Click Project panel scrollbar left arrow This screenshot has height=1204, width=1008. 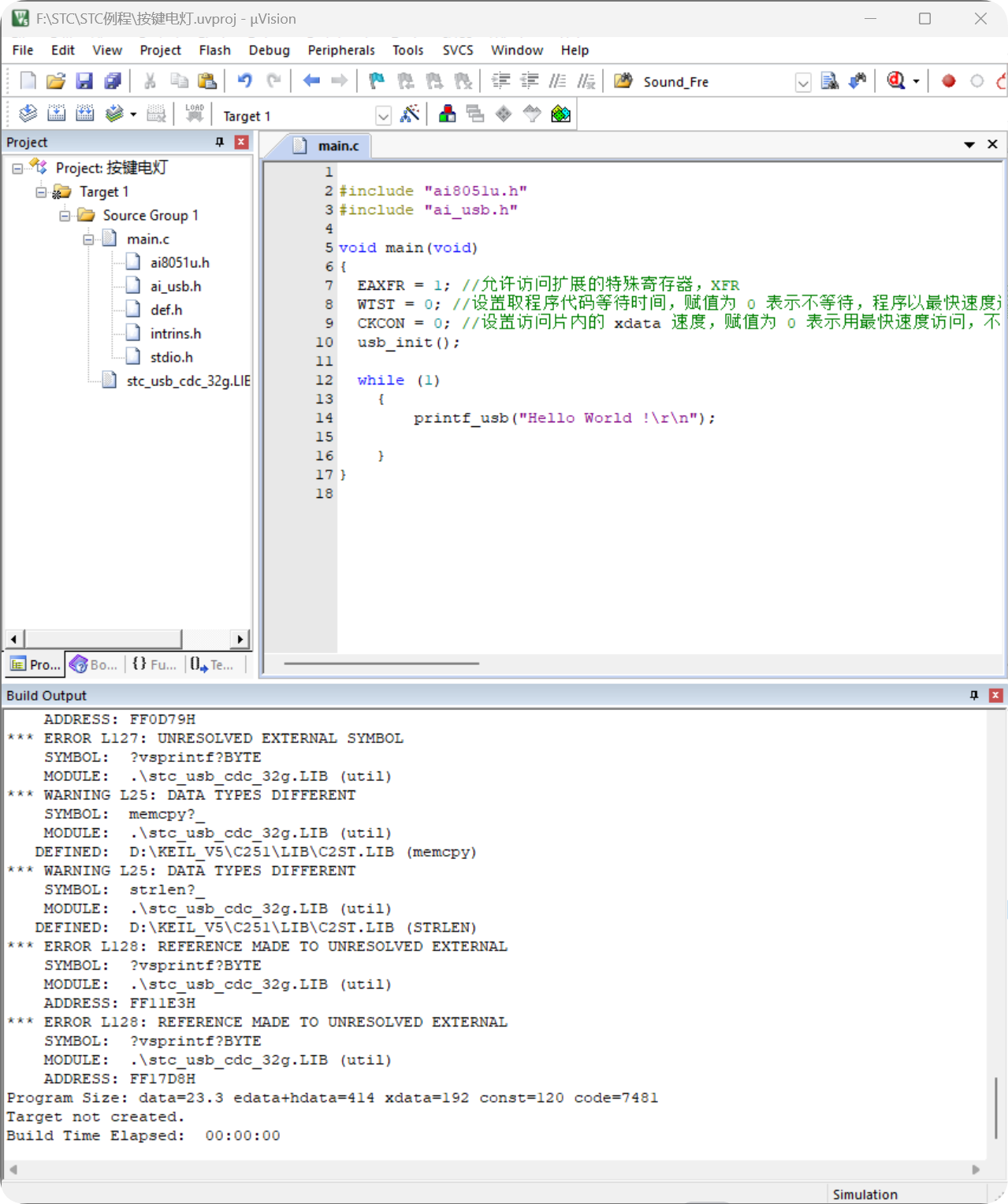13,638
